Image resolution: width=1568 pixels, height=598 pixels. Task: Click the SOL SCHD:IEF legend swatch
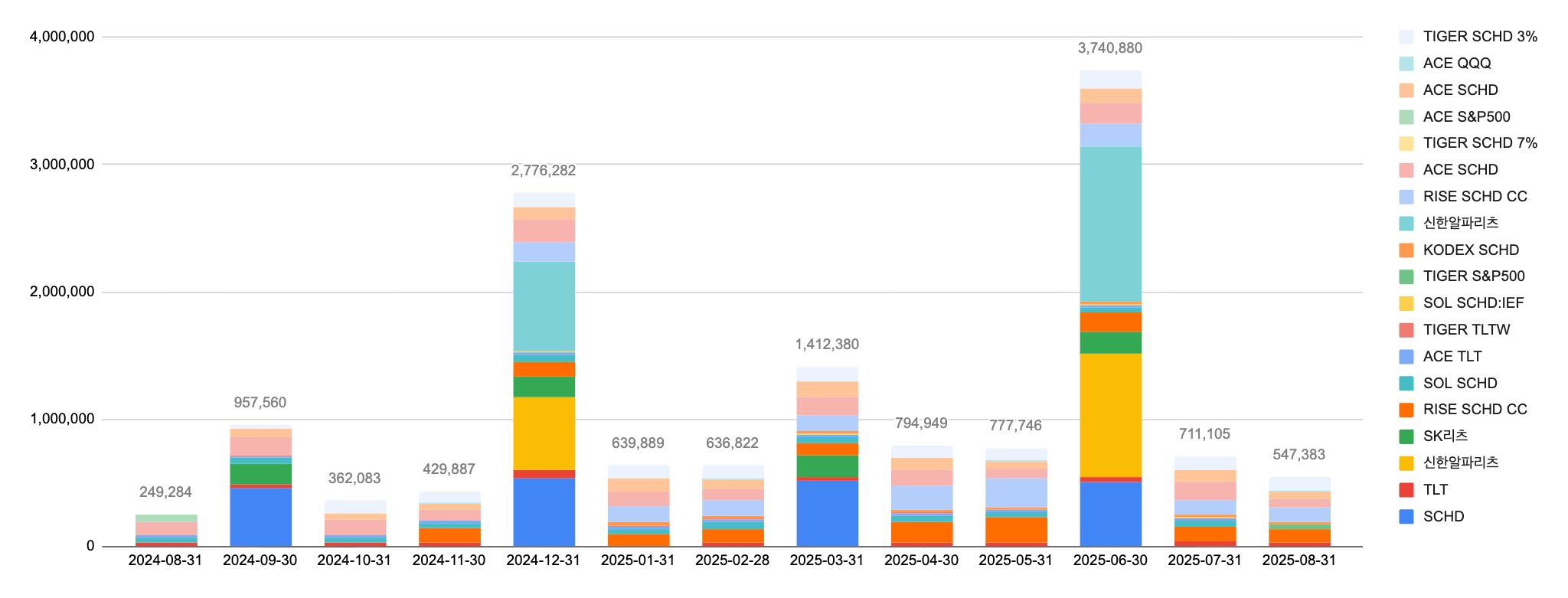pos(1406,303)
